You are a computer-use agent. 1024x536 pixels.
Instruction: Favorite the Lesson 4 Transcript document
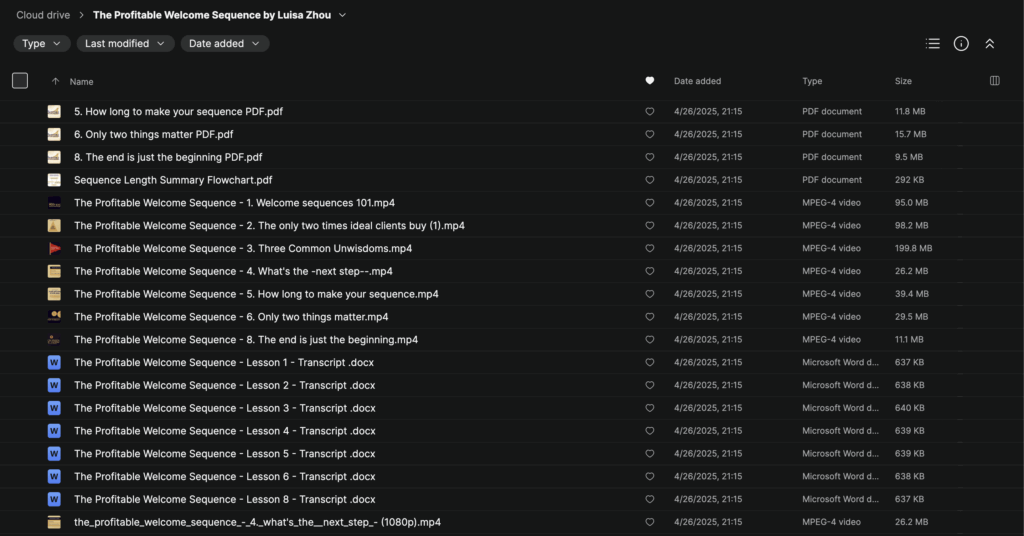[x=649, y=431]
